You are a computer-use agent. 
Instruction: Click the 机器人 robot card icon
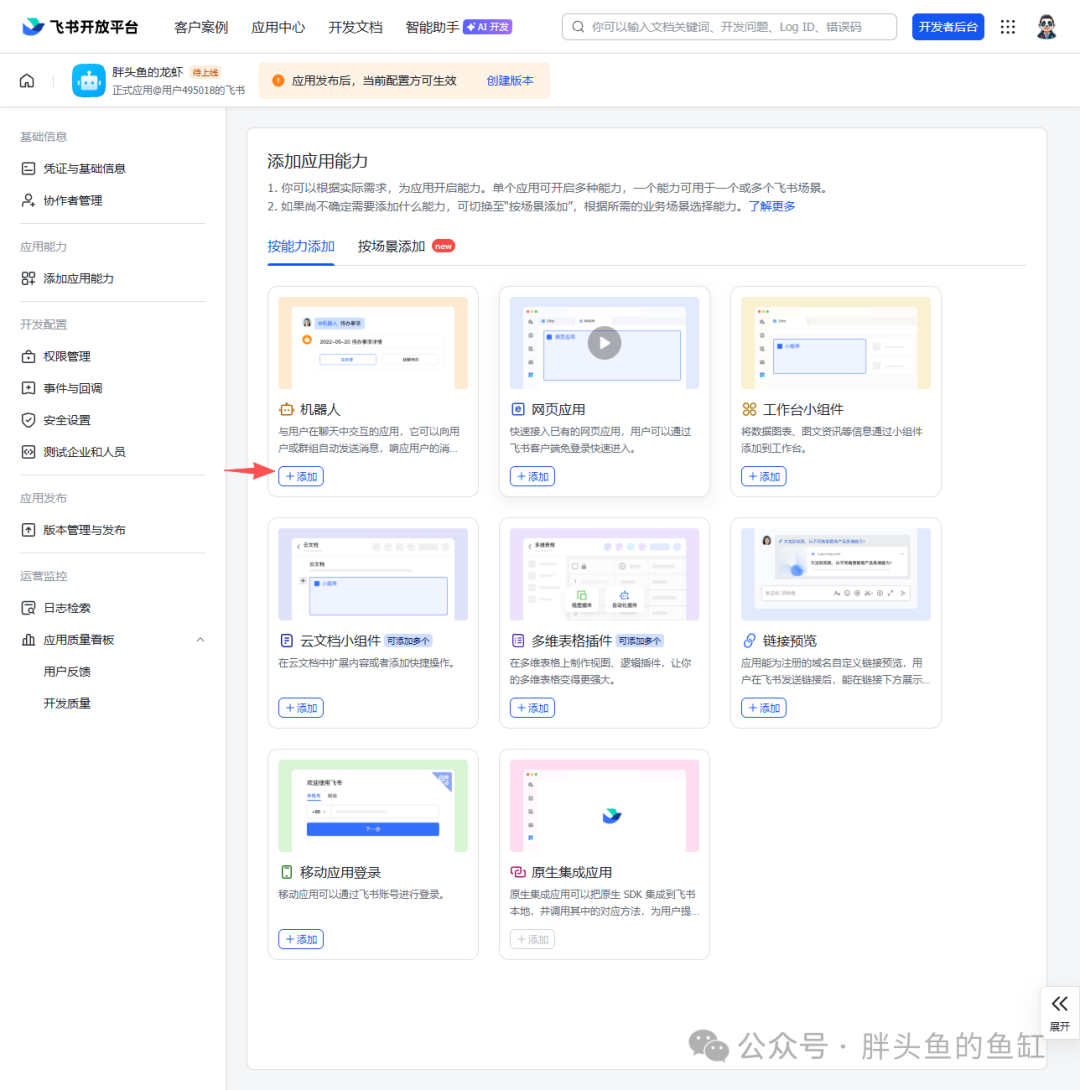(x=286, y=409)
